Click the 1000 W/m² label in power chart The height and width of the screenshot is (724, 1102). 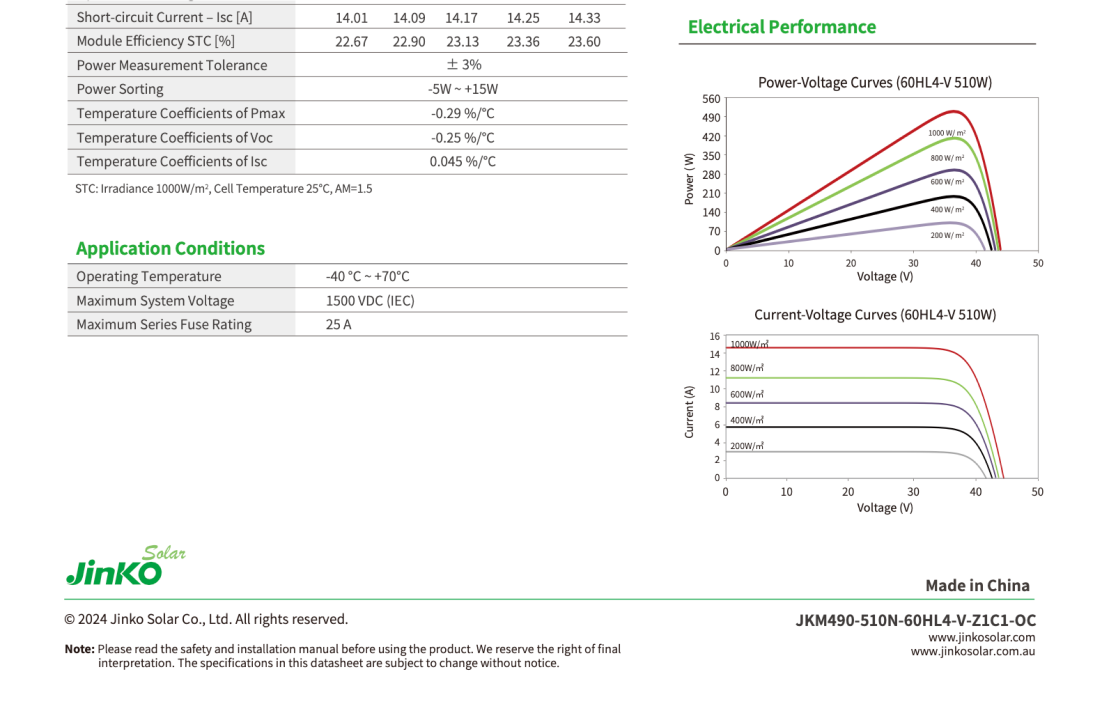tap(946, 133)
